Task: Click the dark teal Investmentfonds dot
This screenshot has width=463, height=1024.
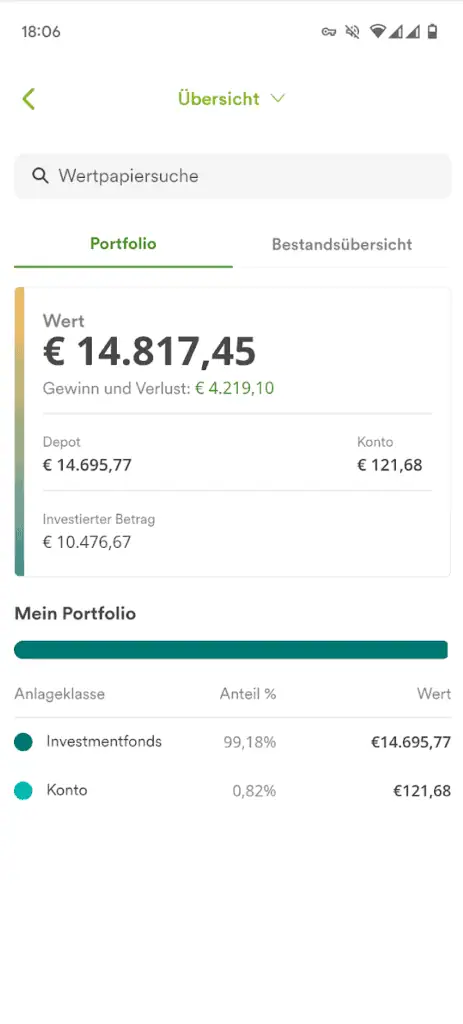Action: (23, 742)
